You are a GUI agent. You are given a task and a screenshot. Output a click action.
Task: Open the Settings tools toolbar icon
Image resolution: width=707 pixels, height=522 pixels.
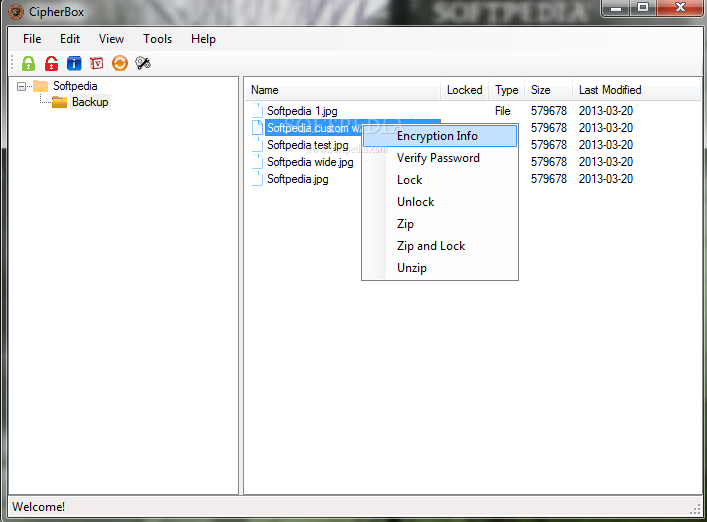[143, 64]
